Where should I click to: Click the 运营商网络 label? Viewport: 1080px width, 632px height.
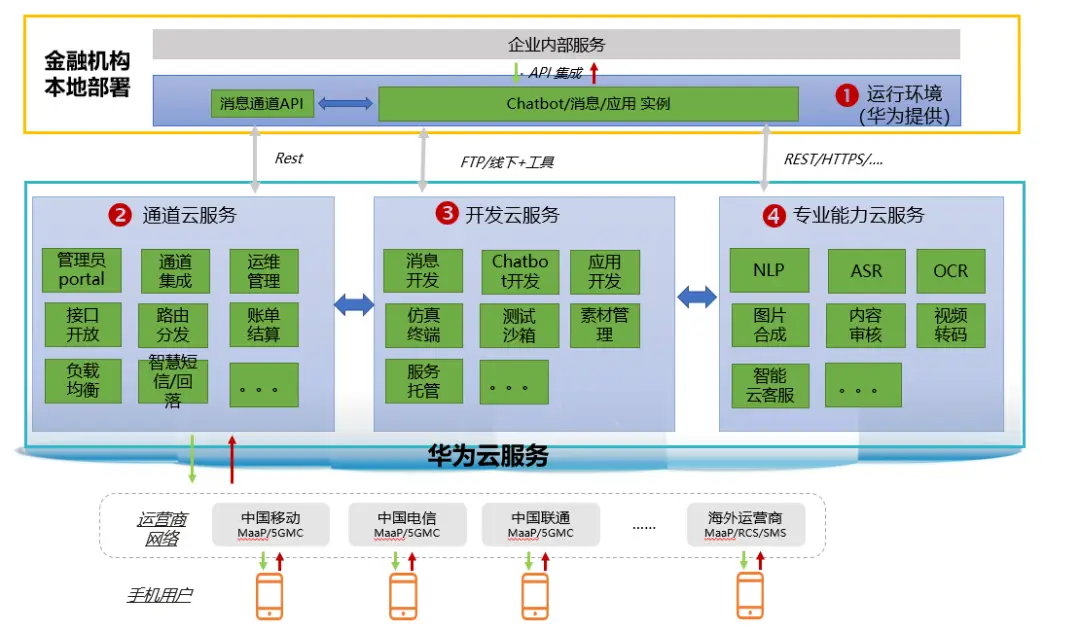(162, 529)
